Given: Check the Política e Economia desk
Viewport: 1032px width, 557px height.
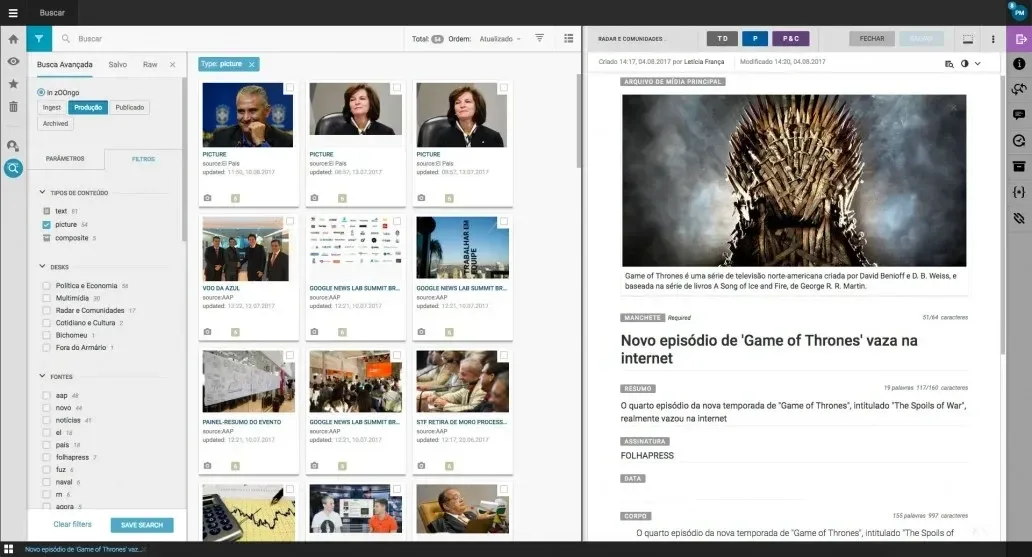Looking at the screenshot, I should click(x=47, y=285).
